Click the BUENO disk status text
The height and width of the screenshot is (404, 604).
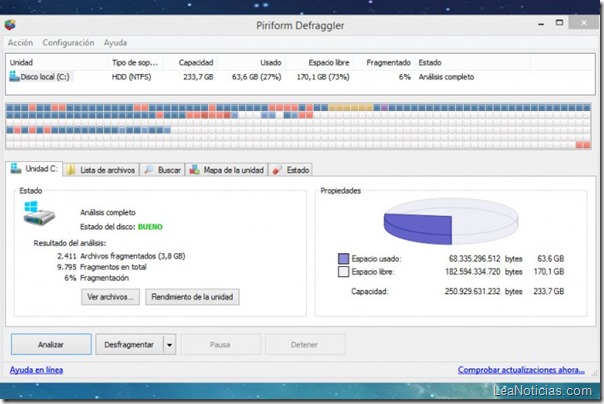coord(150,226)
